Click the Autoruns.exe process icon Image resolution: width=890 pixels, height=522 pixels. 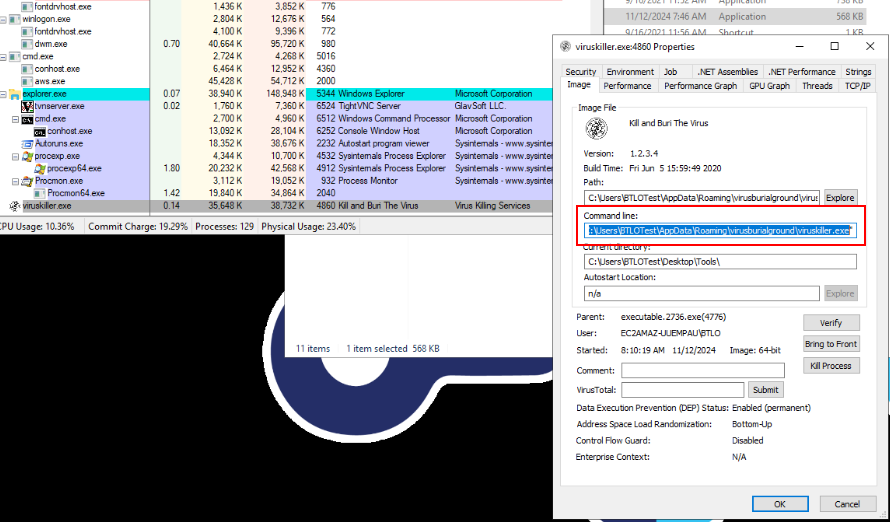click(x=27, y=144)
